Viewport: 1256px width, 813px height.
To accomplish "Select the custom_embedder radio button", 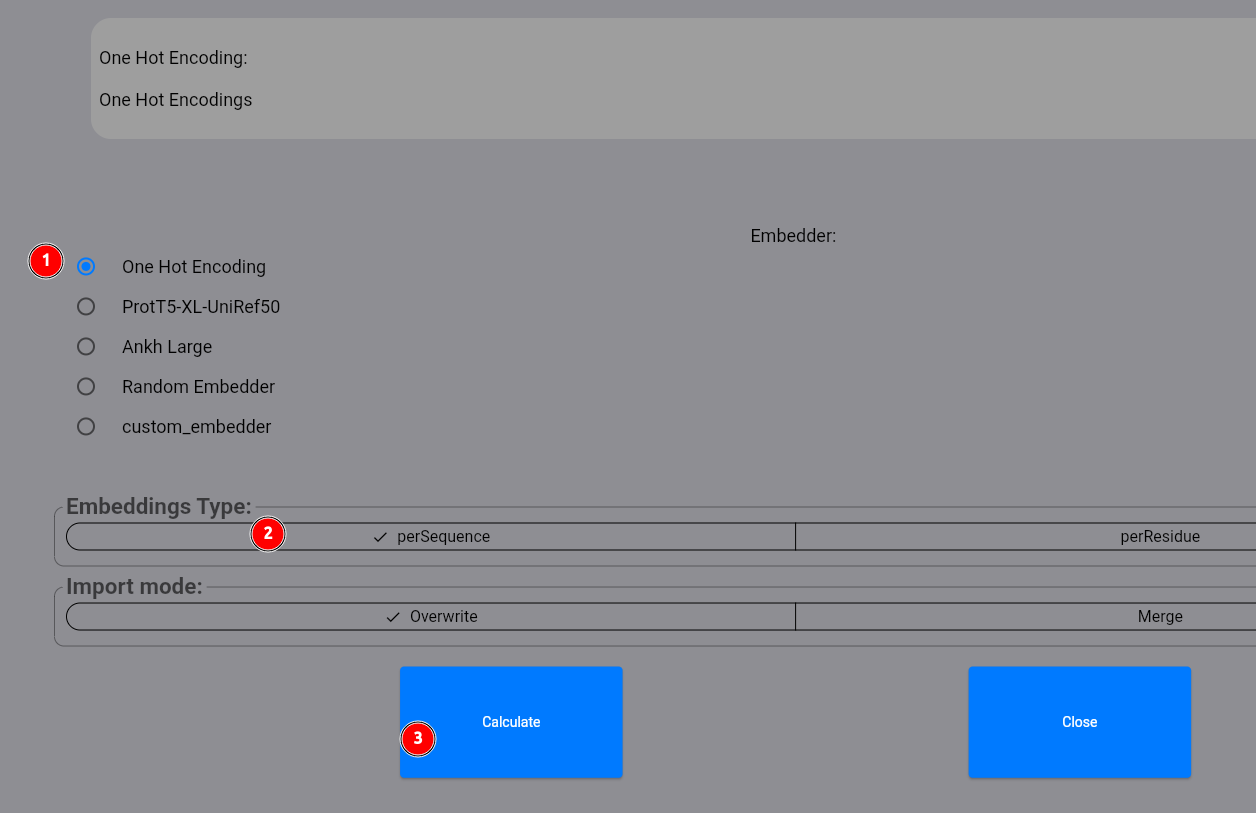I will [x=86, y=426].
